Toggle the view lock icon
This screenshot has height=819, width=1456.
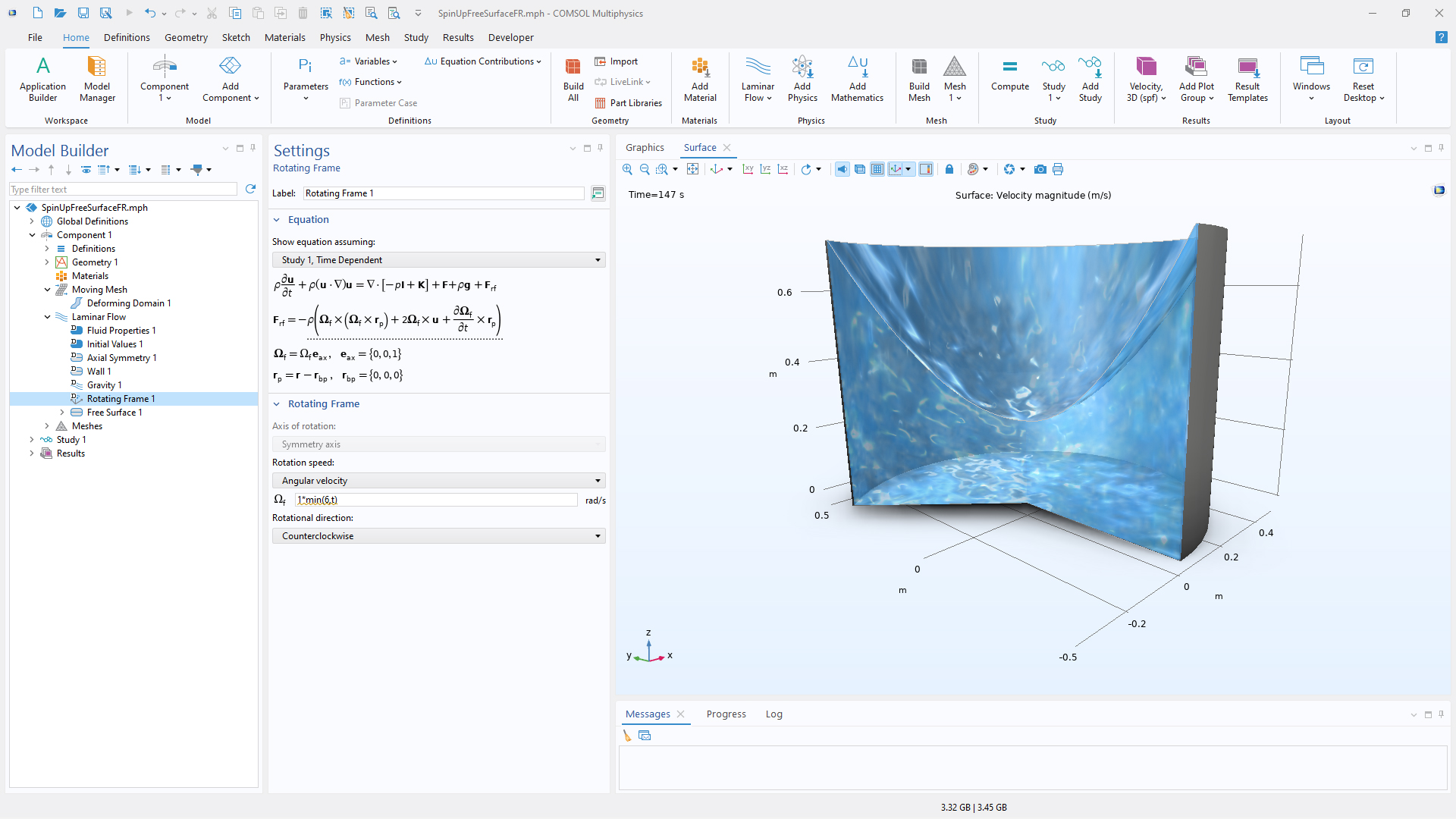(949, 169)
